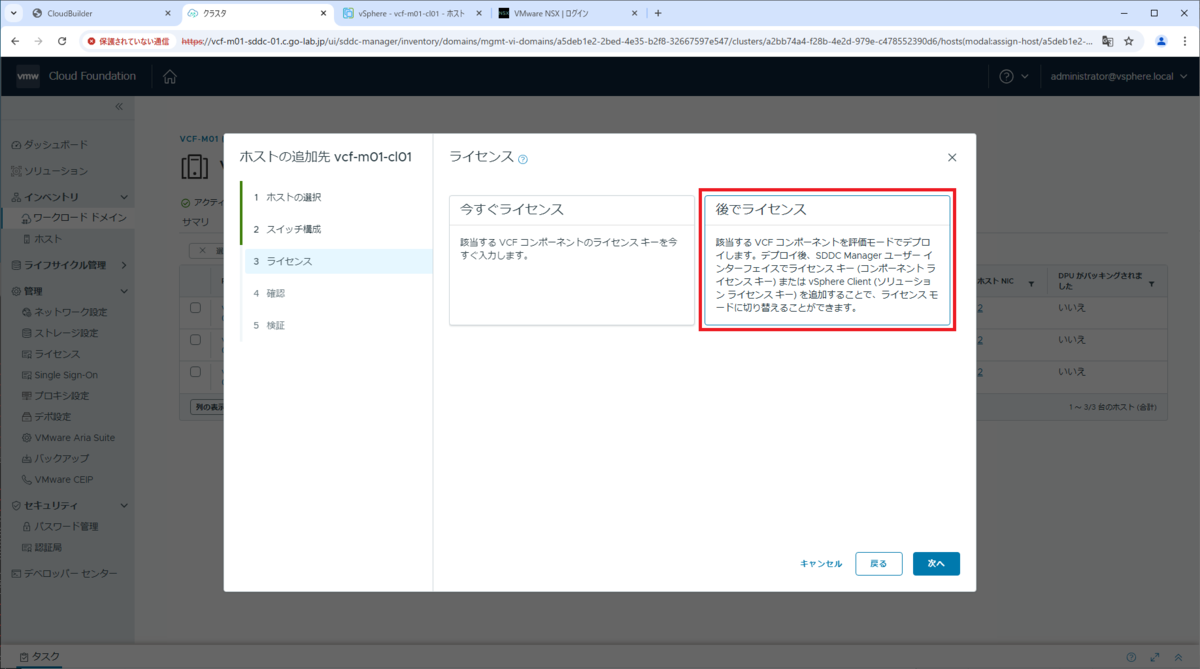Click the license help info icon
Image resolution: width=1200 pixels, height=669 pixels.
click(x=523, y=159)
